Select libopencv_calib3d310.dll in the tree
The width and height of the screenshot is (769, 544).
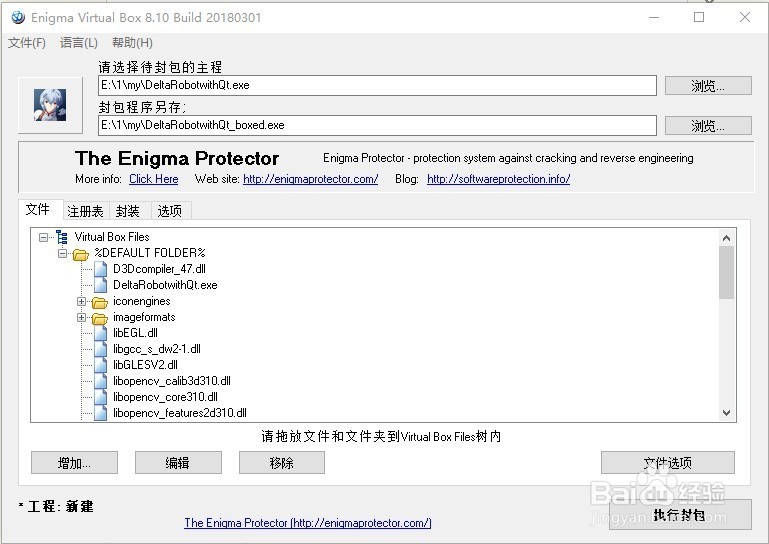(x=172, y=381)
